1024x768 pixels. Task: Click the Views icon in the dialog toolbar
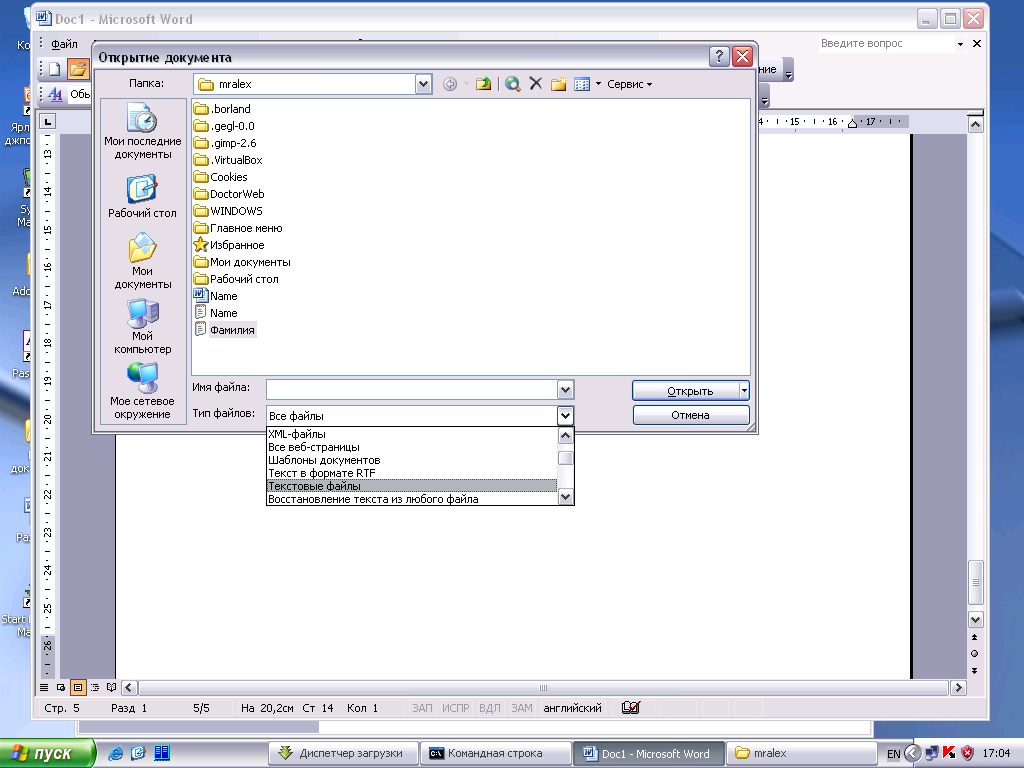tap(581, 84)
